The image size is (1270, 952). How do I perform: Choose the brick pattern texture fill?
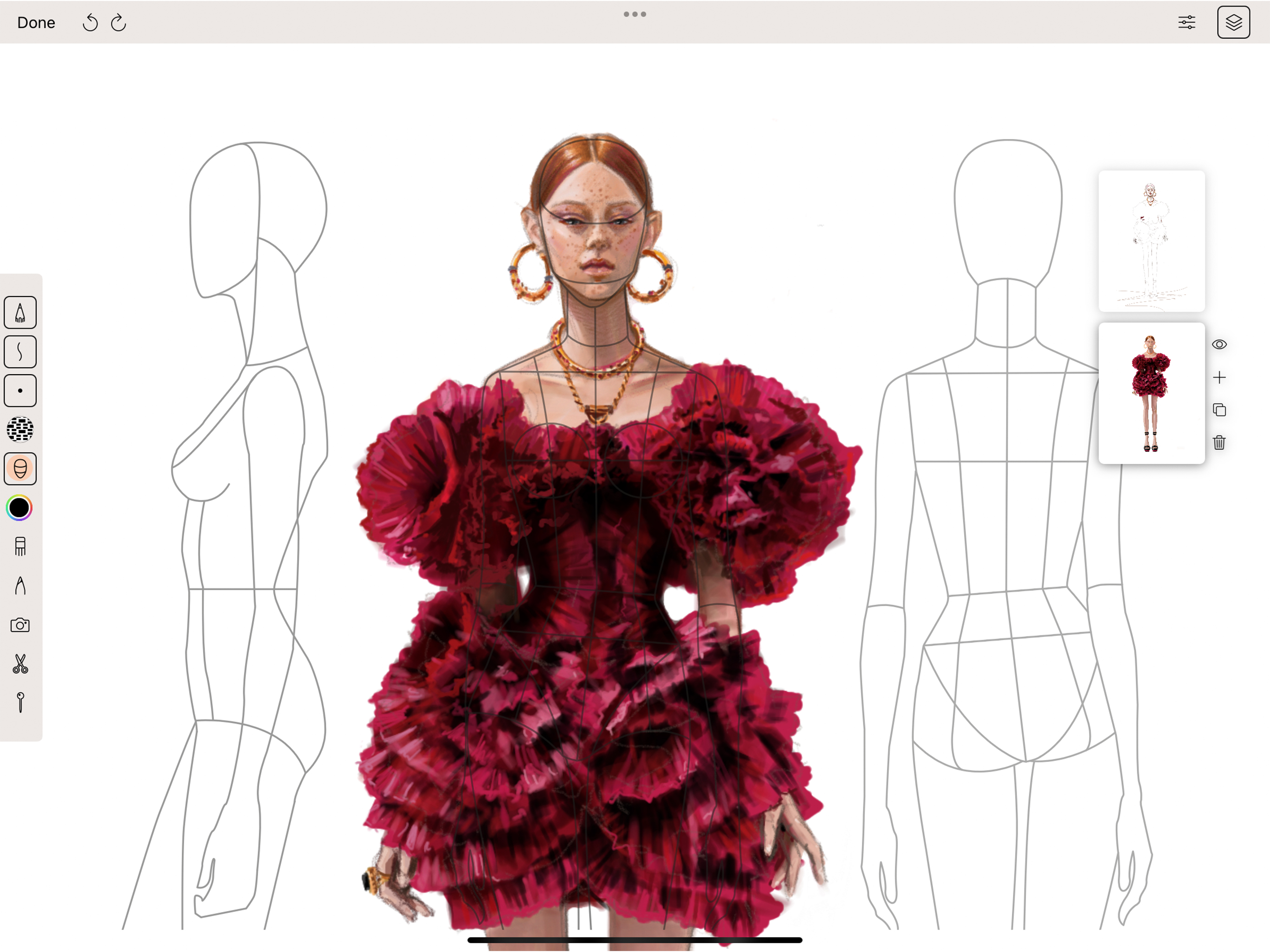[20, 429]
